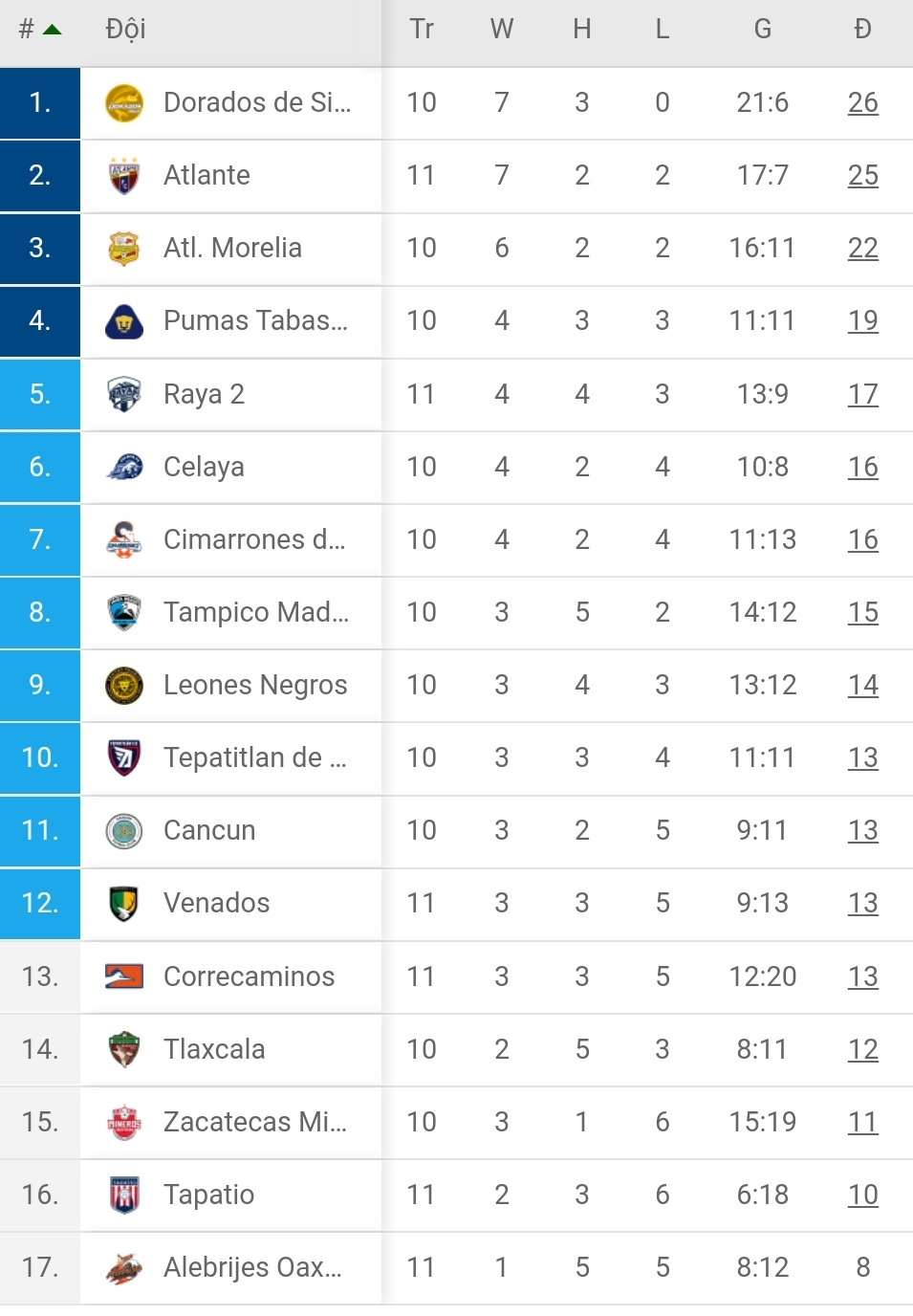Screen dimensions: 913x1316
Task: Click the W wins column header
Action: point(502,30)
